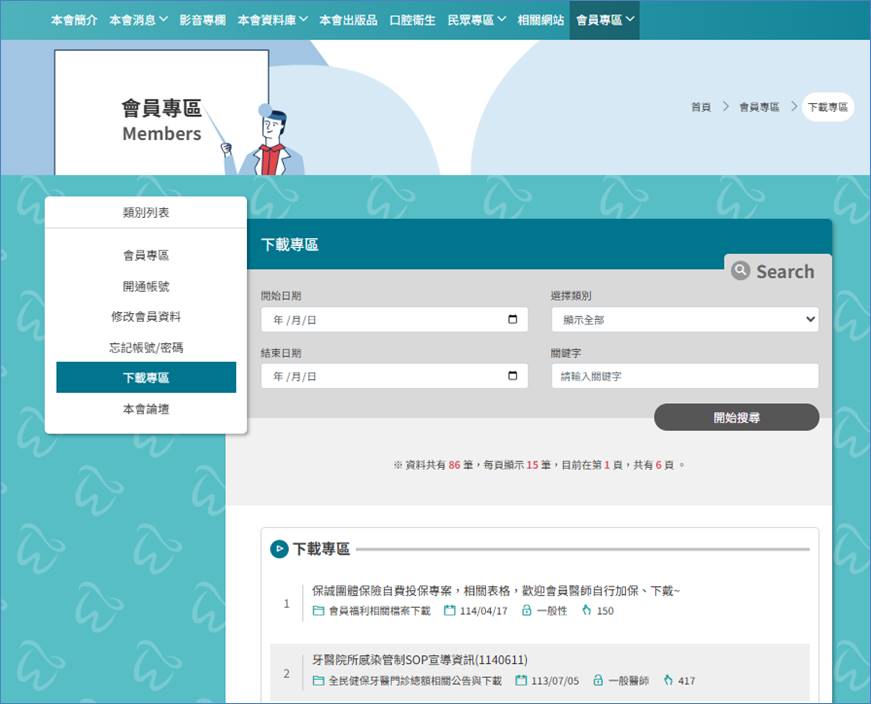Image resolution: width=871 pixels, height=704 pixels.
Task: Click the 會員專區 Members banner title
Action: click(162, 120)
